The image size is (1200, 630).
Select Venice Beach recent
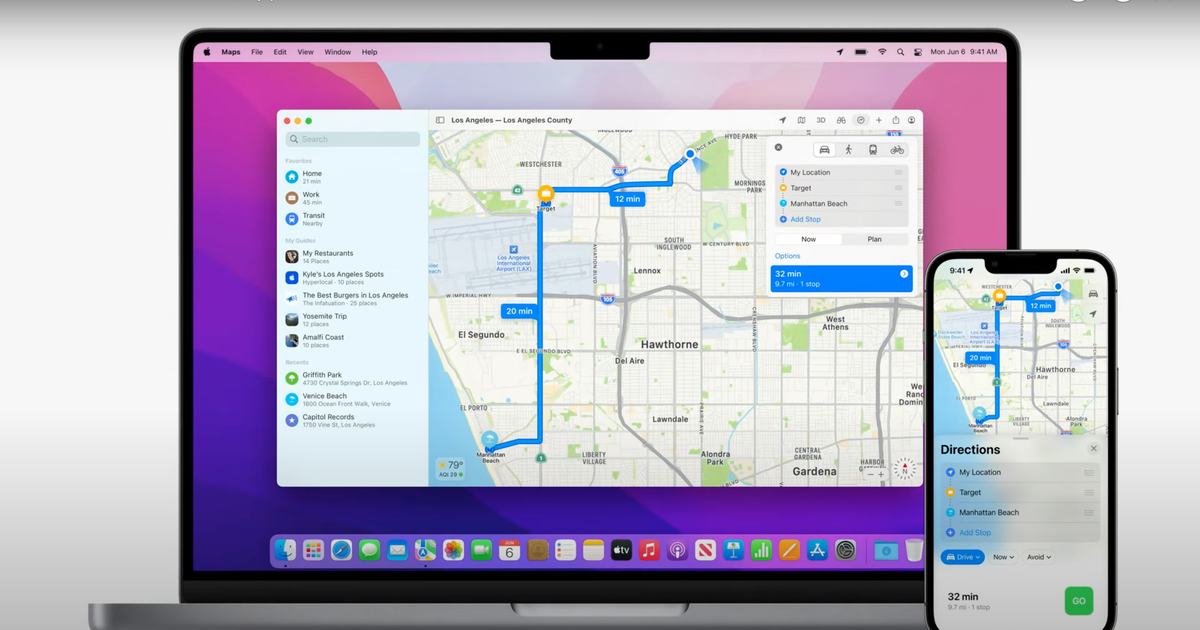coord(353,399)
